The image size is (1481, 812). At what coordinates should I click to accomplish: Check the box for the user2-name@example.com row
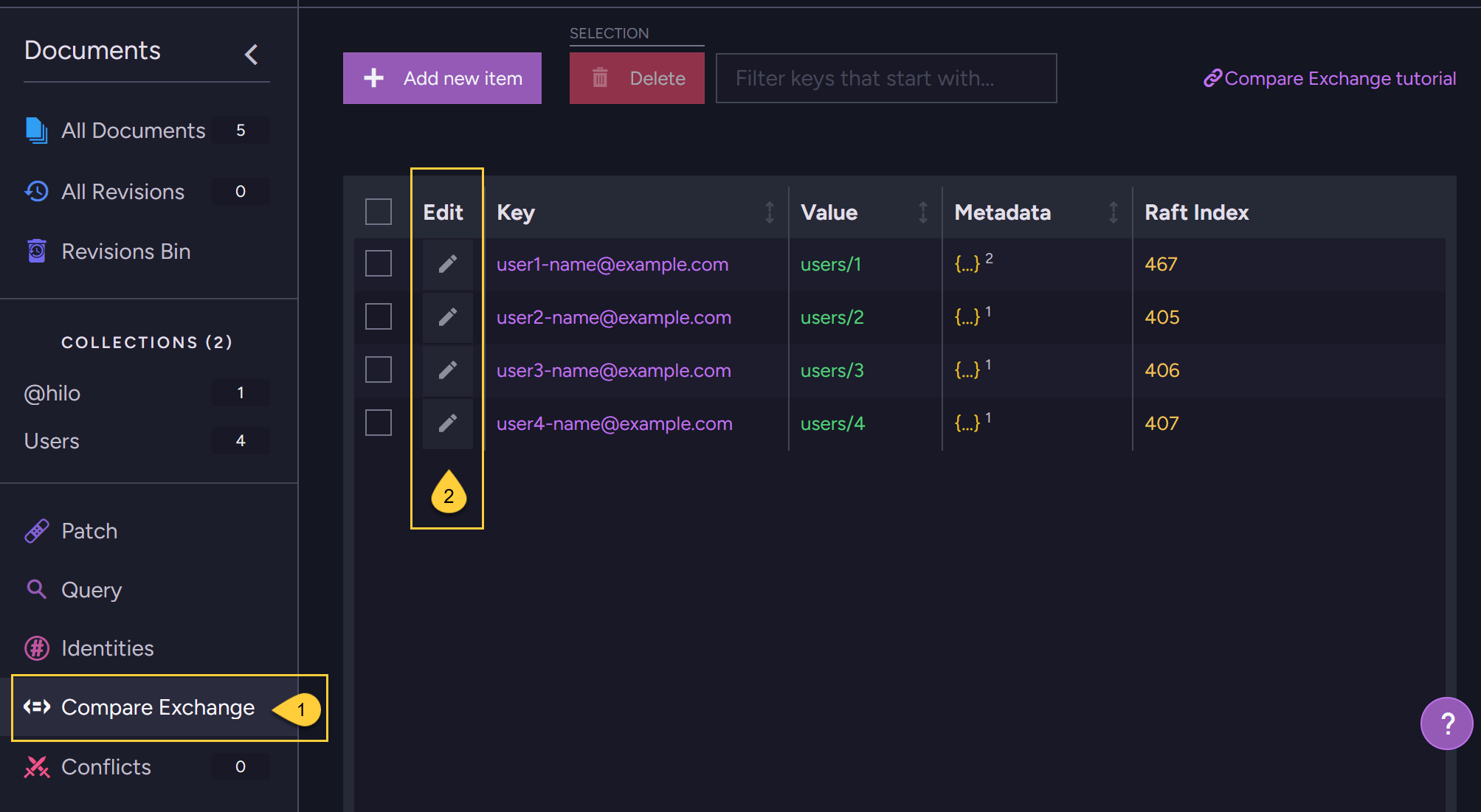click(379, 317)
